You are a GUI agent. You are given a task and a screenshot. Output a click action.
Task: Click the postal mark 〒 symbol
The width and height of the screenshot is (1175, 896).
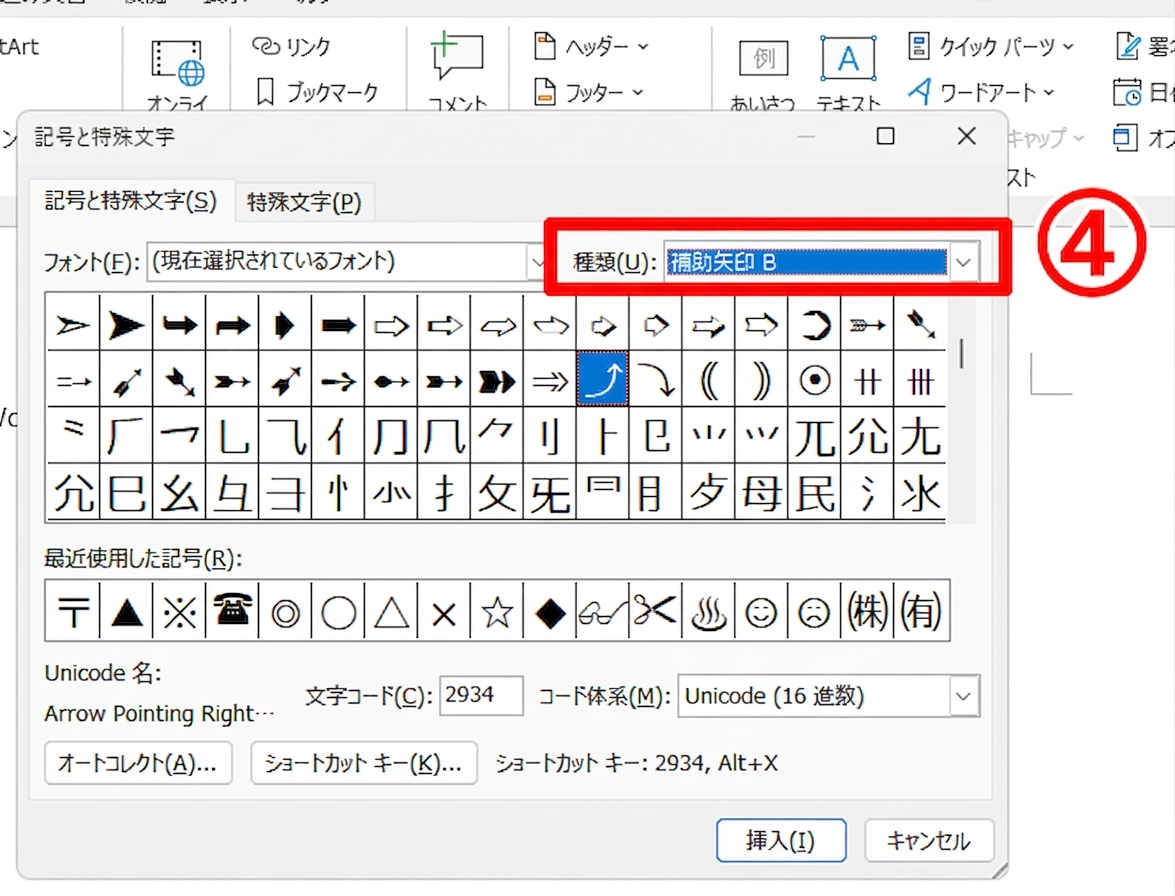(73, 610)
